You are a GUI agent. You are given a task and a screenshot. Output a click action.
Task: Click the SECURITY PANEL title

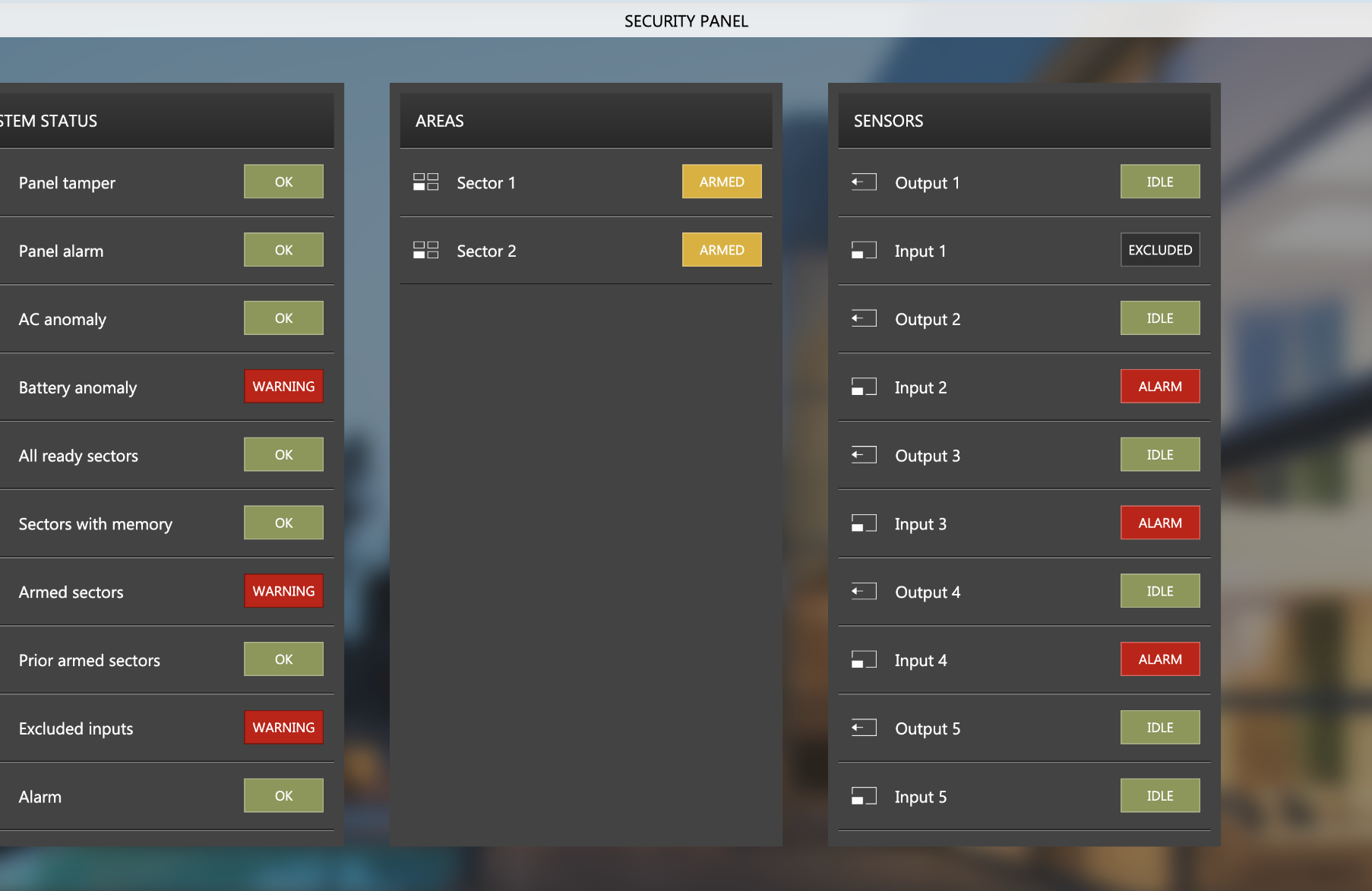click(686, 21)
